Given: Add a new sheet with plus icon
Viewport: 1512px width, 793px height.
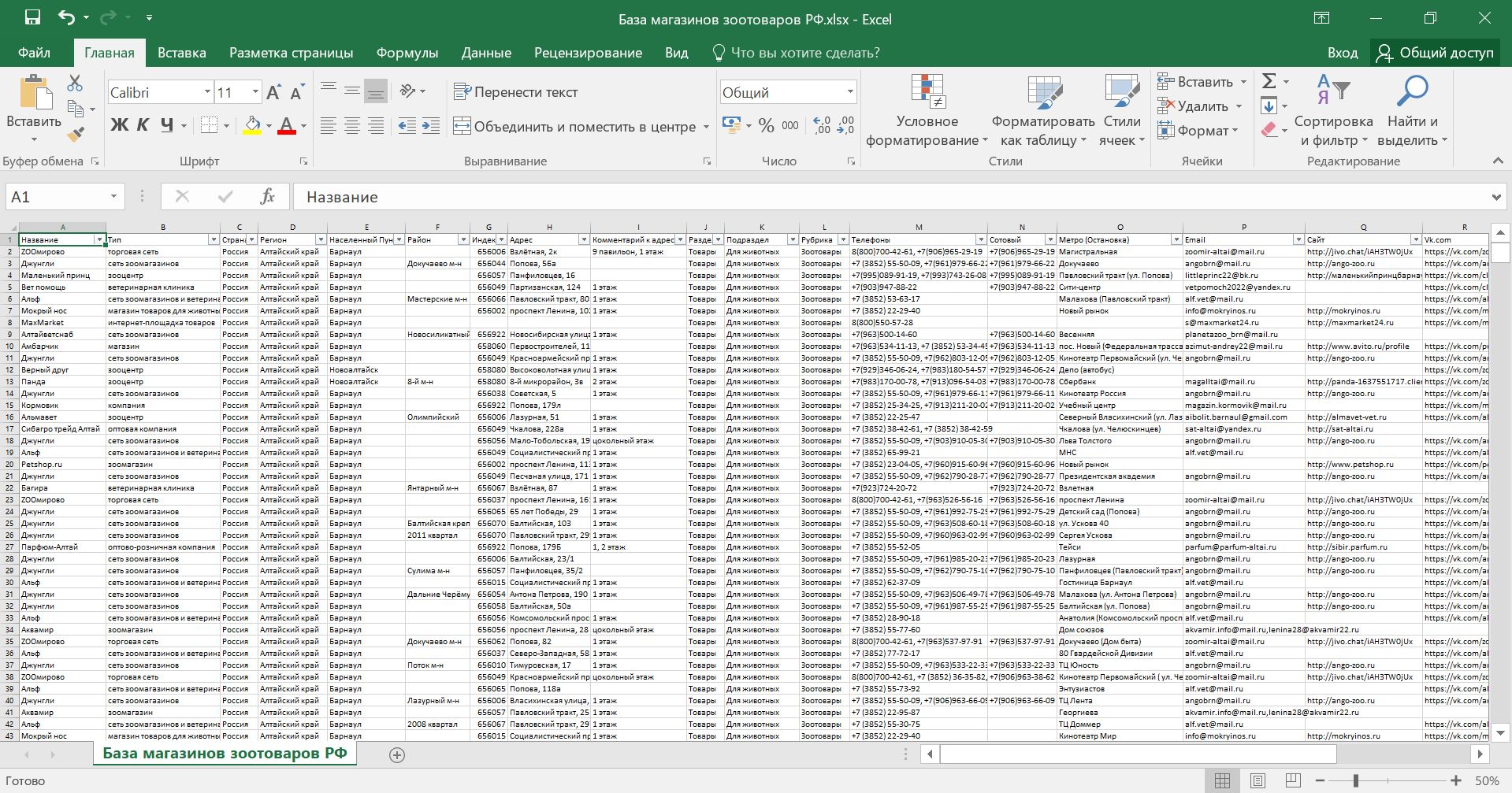Looking at the screenshot, I should point(397,755).
